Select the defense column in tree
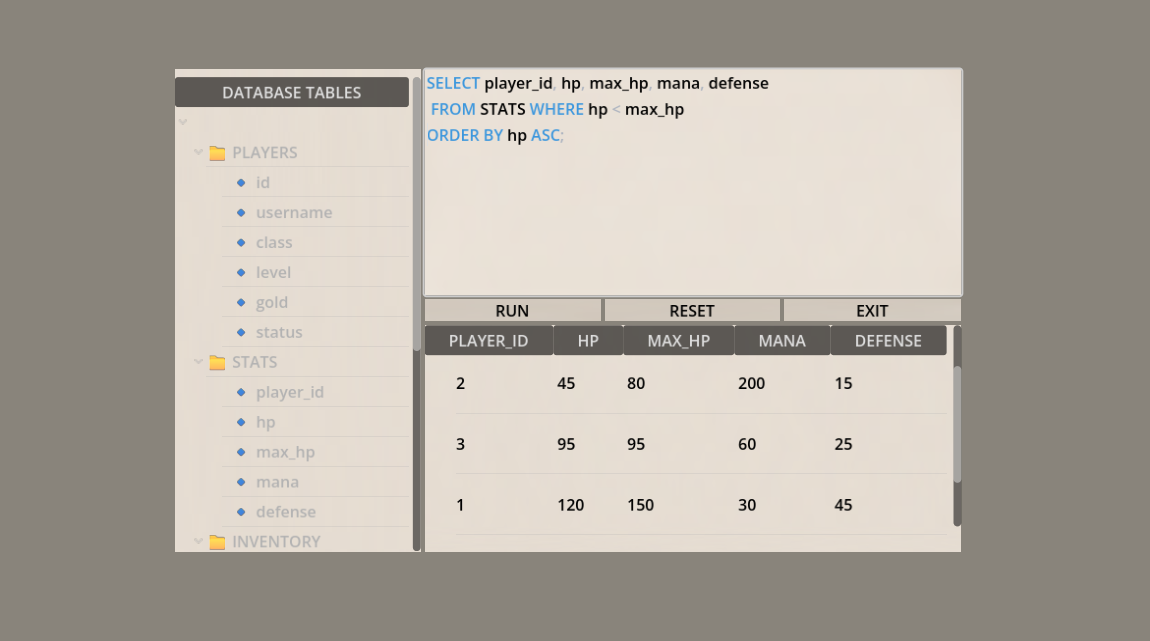 (x=286, y=512)
